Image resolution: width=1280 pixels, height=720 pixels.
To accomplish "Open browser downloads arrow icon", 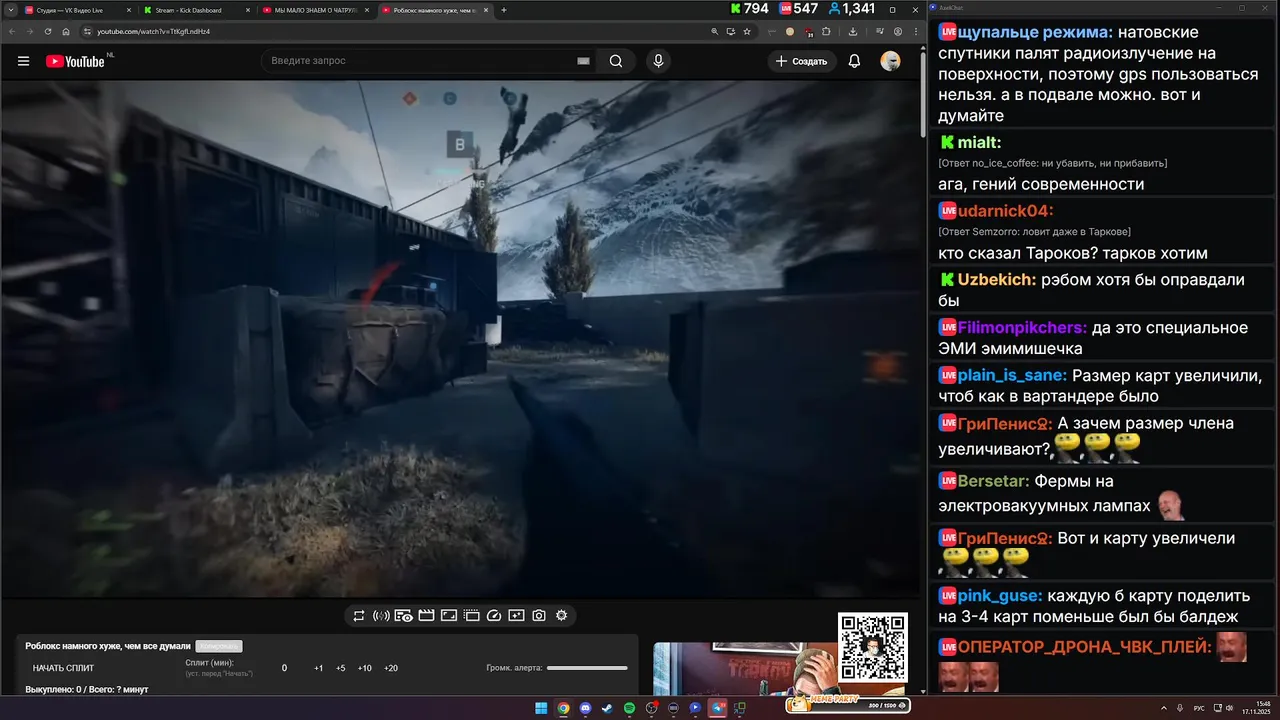I will coord(853,31).
